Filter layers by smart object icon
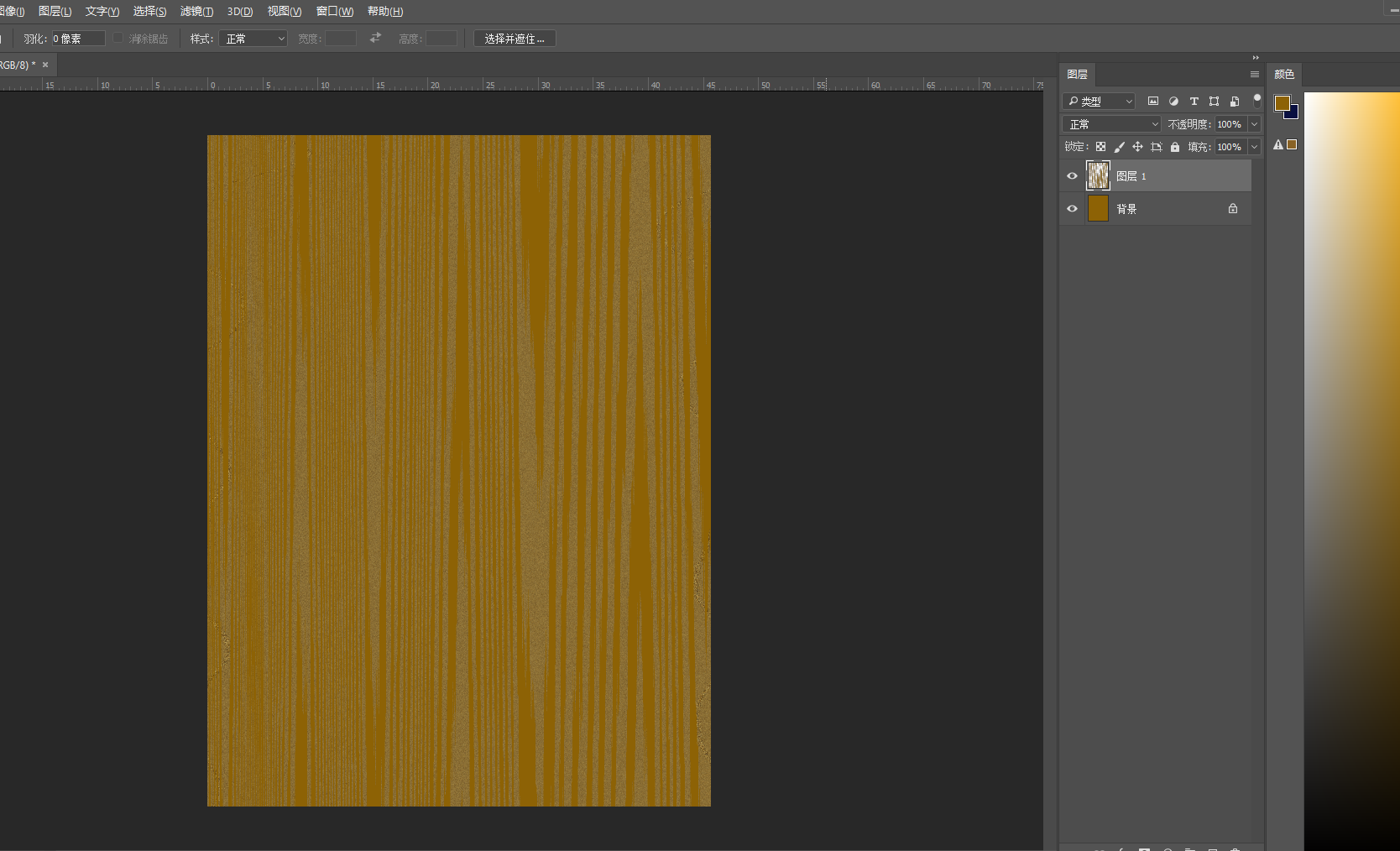Image resolution: width=1400 pixels, height=851 pixels. coord(1235,101)
